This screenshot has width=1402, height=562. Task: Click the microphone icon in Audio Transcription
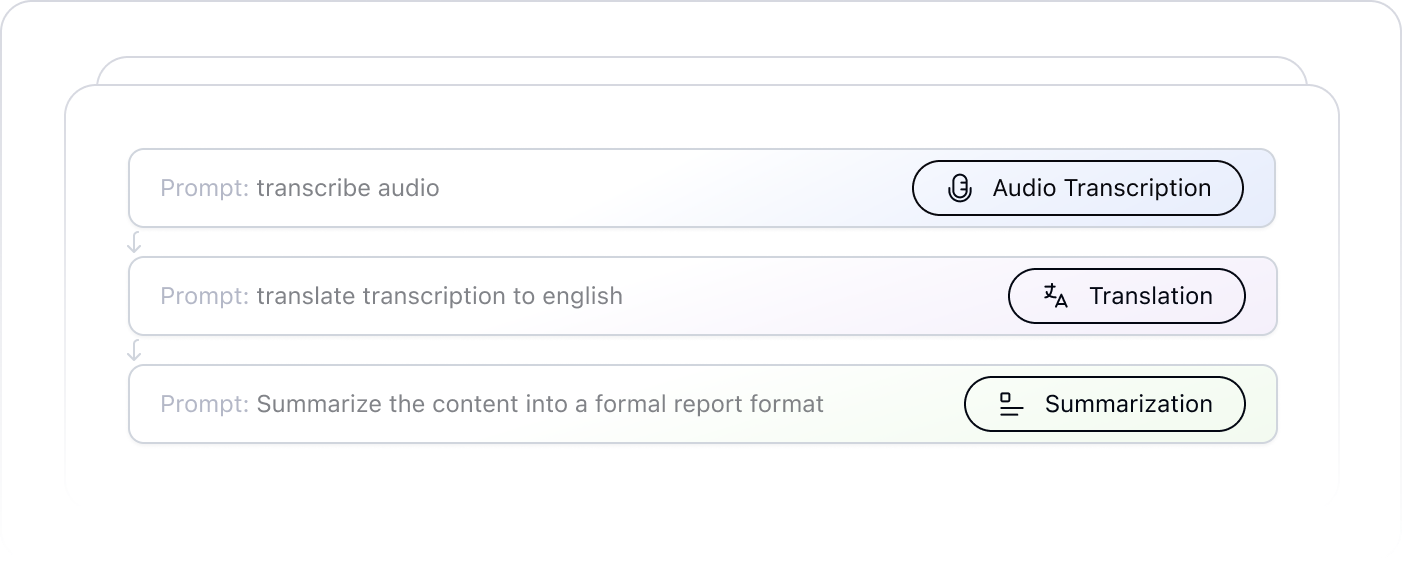960,188
